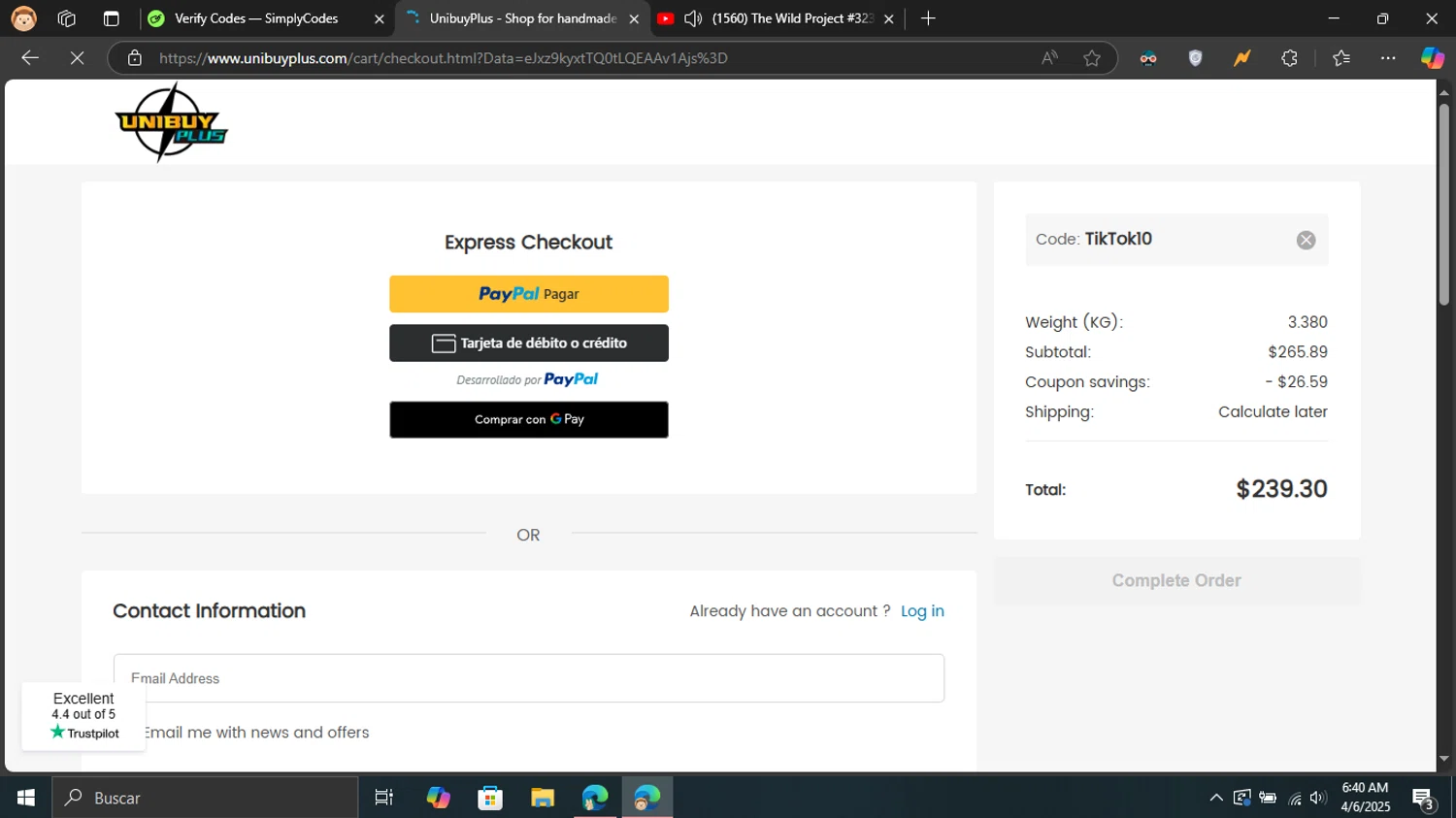Open the Windows Start menu
The image size is (1456, 818).
click(26, 798)
